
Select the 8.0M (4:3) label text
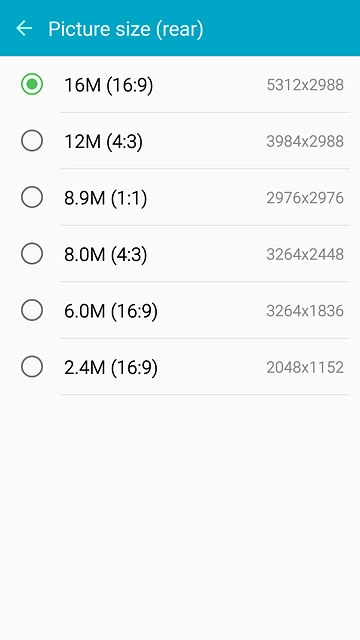tap(106, 255)
